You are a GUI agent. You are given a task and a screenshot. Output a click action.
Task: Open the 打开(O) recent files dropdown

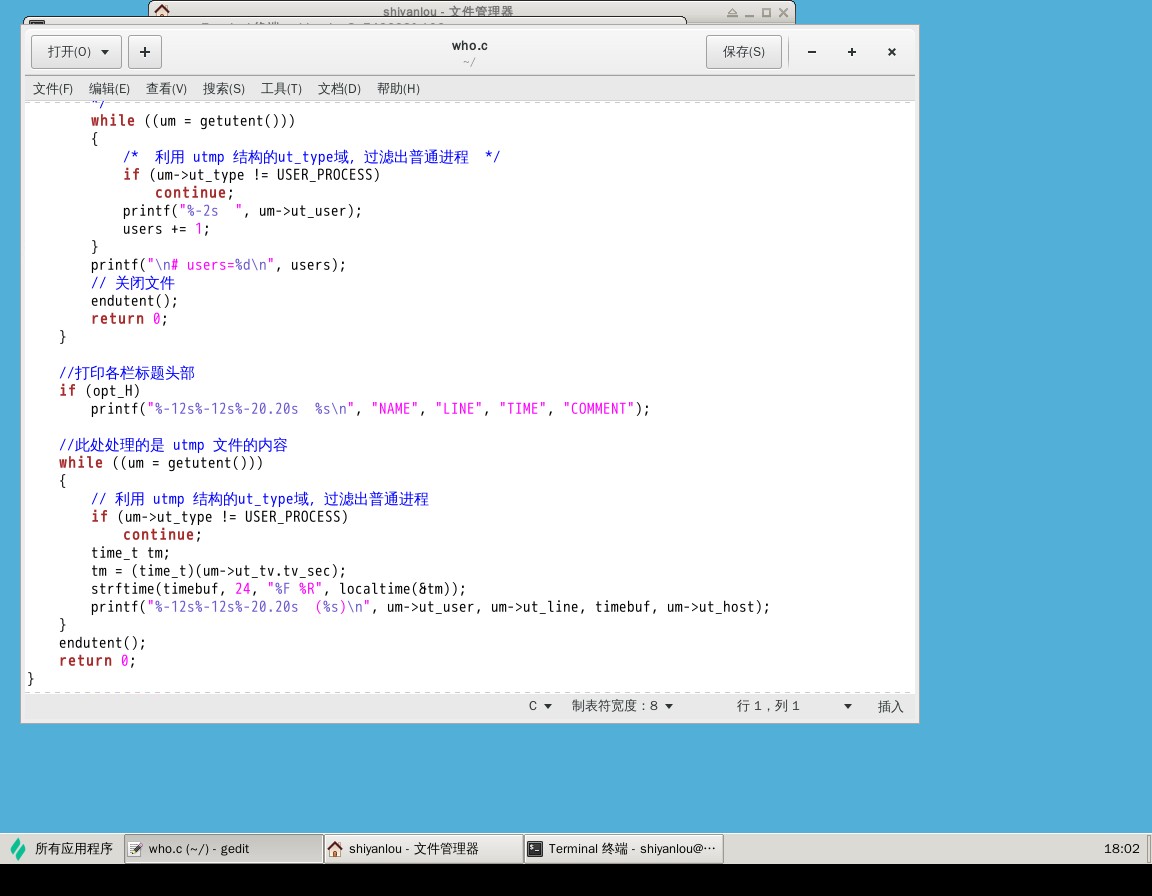point(76,51)
